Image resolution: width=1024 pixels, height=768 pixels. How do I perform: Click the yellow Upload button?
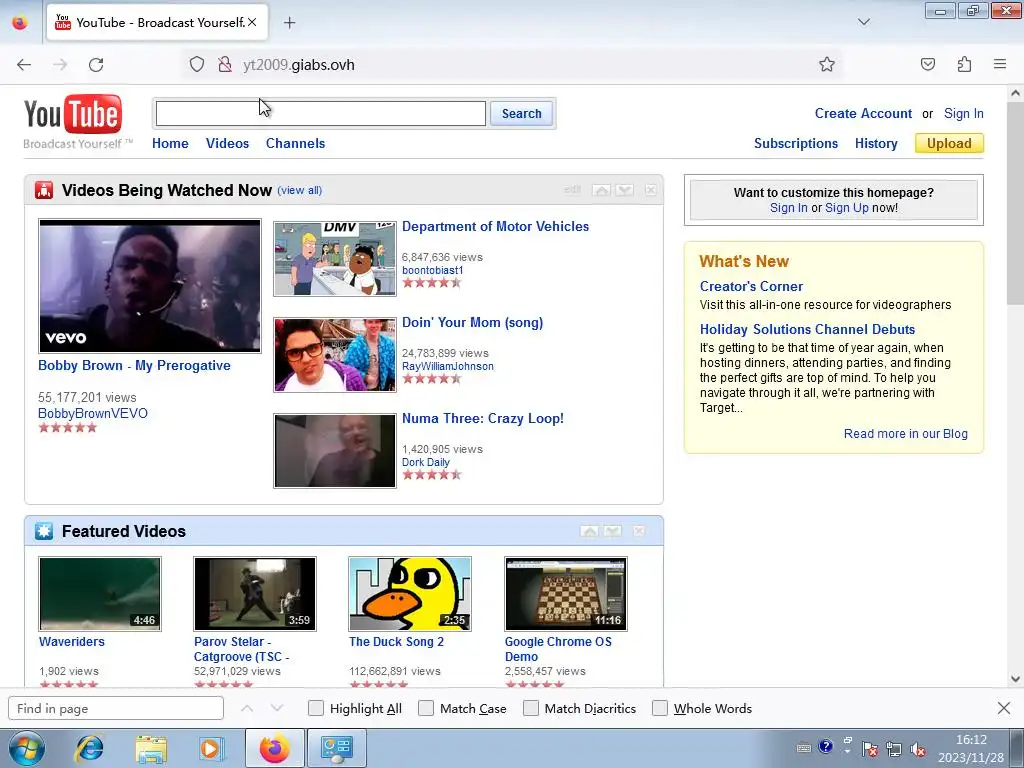949,143
